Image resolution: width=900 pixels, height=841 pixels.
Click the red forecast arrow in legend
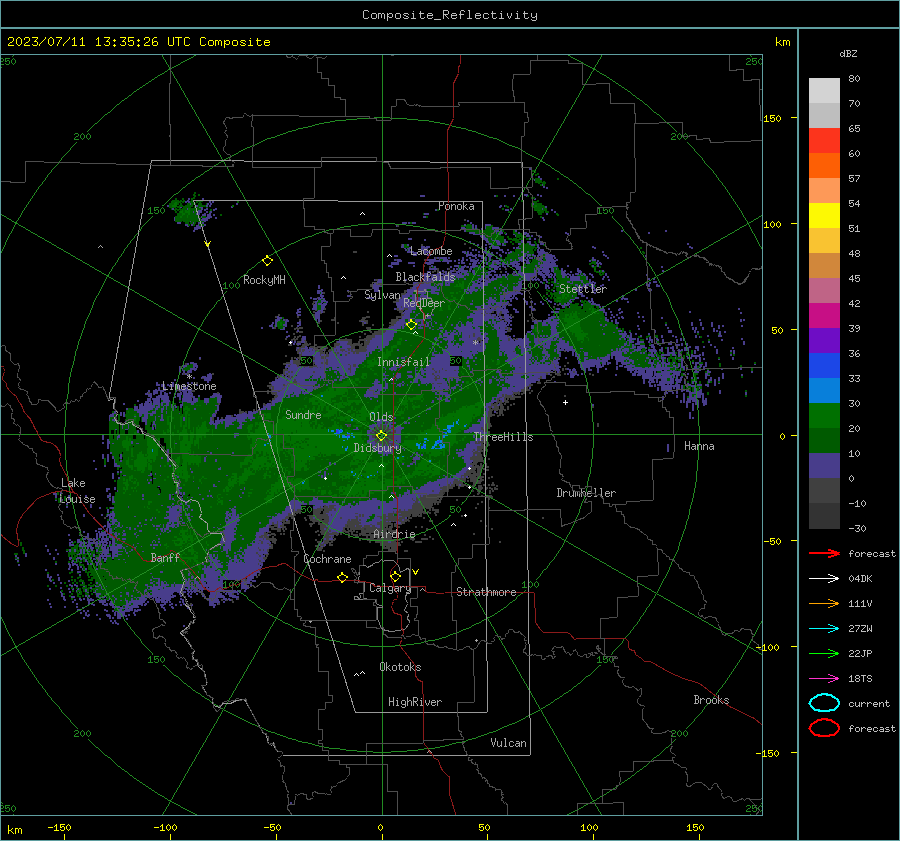[x=824, y=553]
